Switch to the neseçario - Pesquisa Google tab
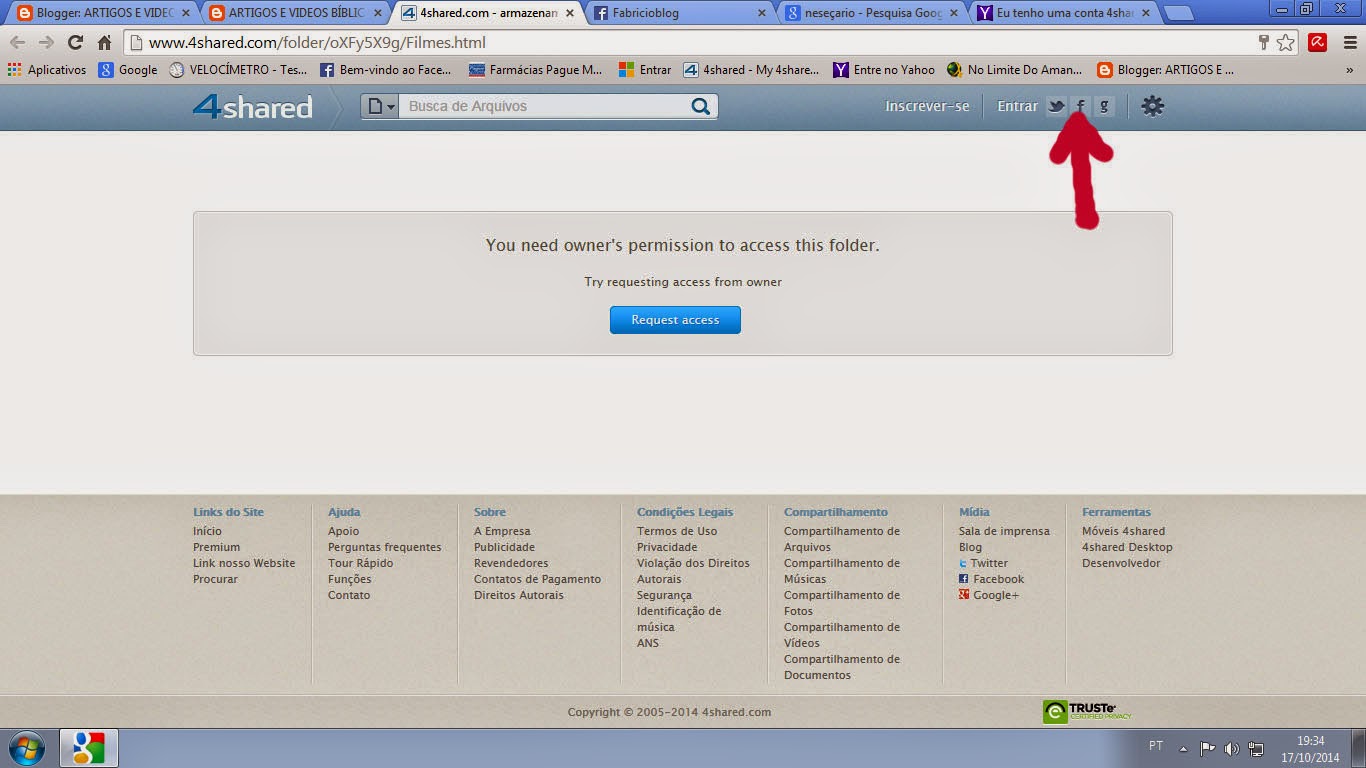Screen dimensions: 1366x768 pyautogui.click(x=872, y=13)
